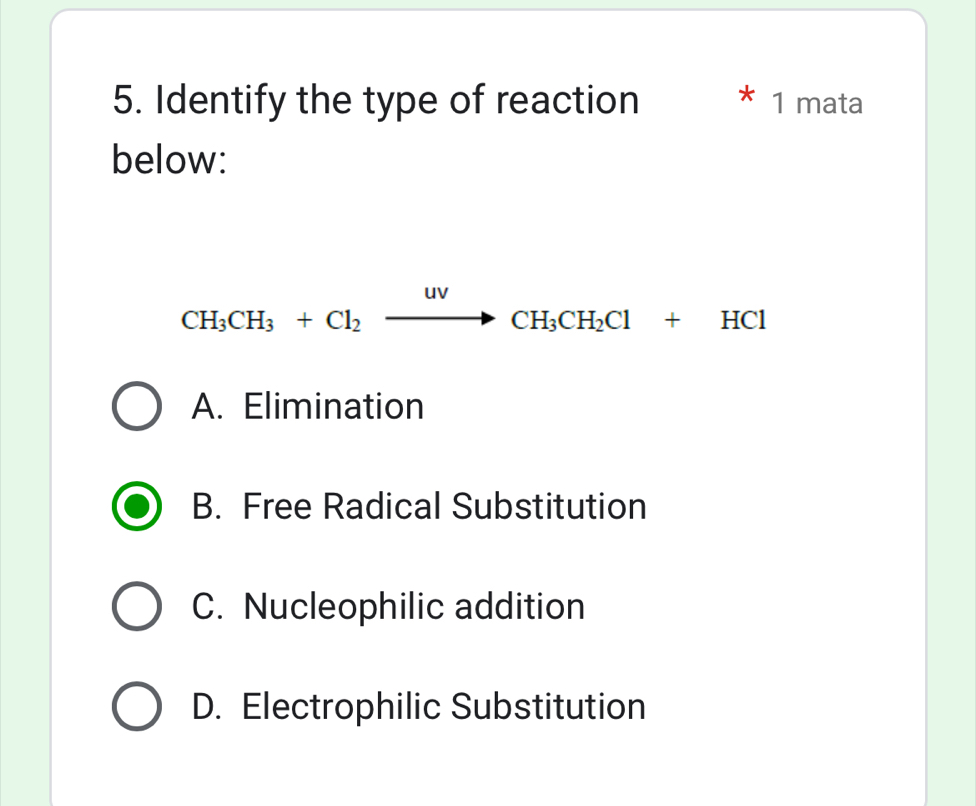Pick the Electrophilic Substitution radio button
The image size is (976, 806).
pyautogui.click(x=134, y=707)
